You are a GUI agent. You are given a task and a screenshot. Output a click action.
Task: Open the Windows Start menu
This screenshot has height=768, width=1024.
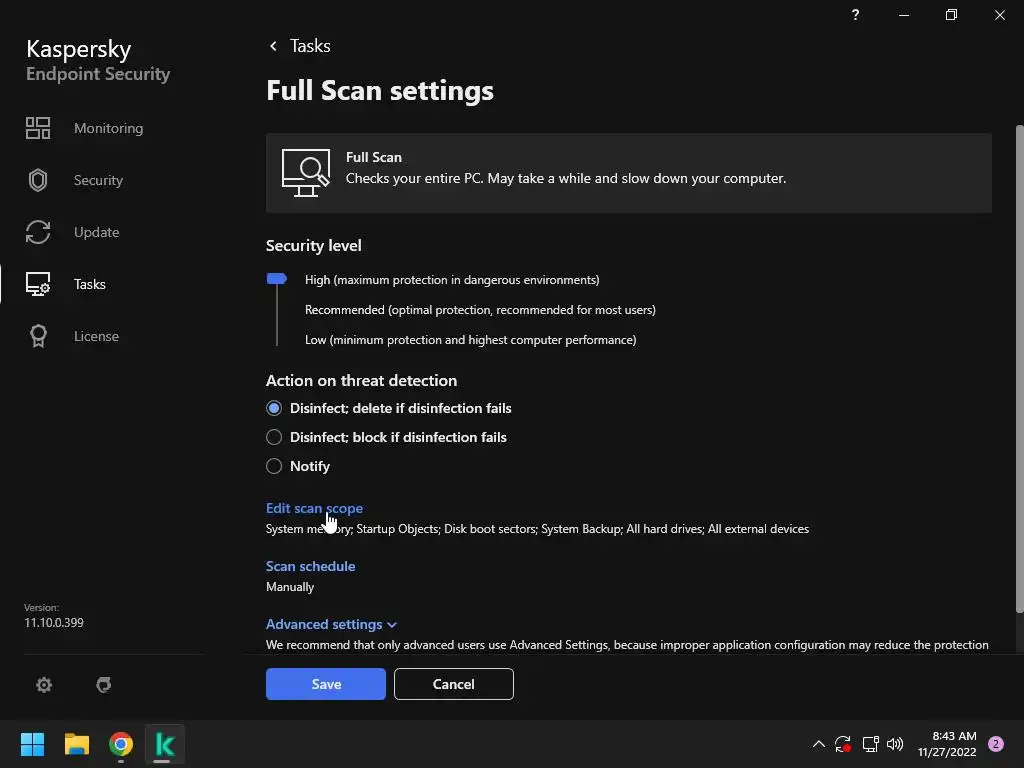coord(32,744)
